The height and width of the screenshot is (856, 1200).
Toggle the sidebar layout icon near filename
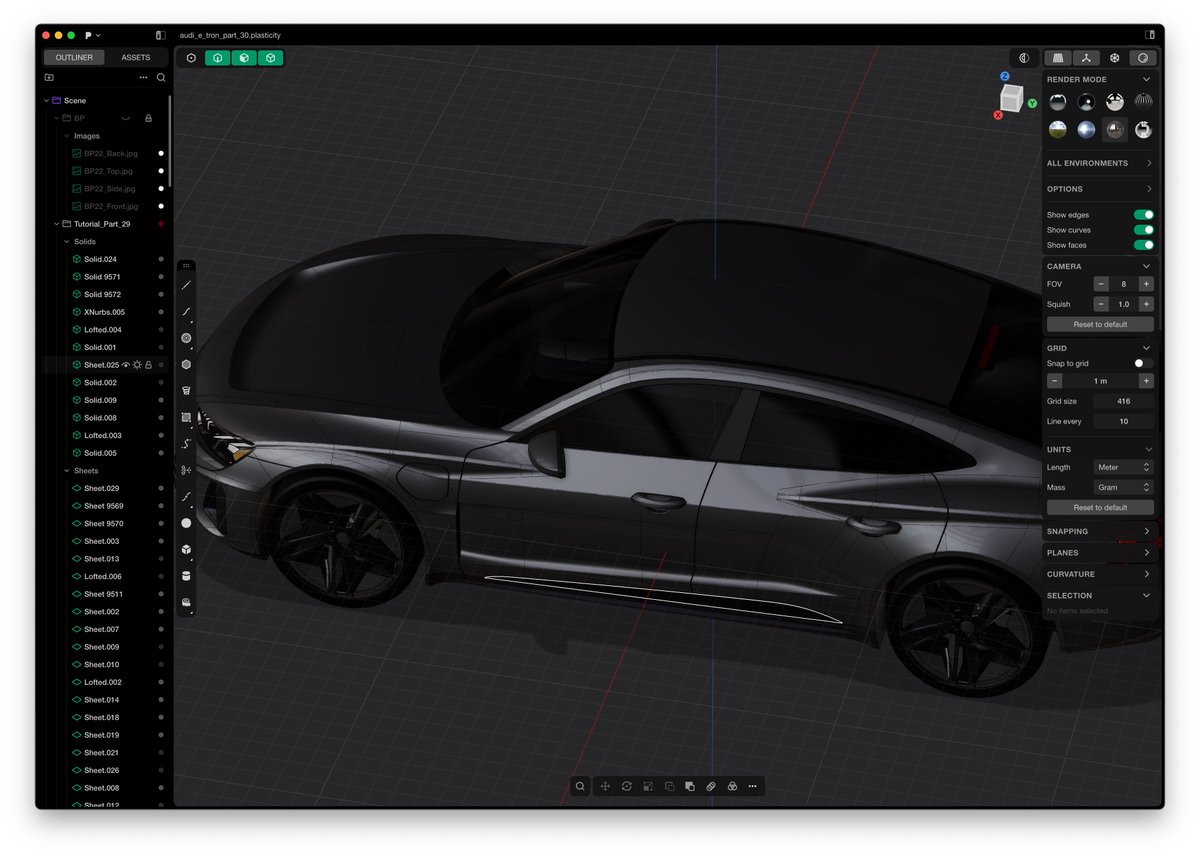click(160, 35)
